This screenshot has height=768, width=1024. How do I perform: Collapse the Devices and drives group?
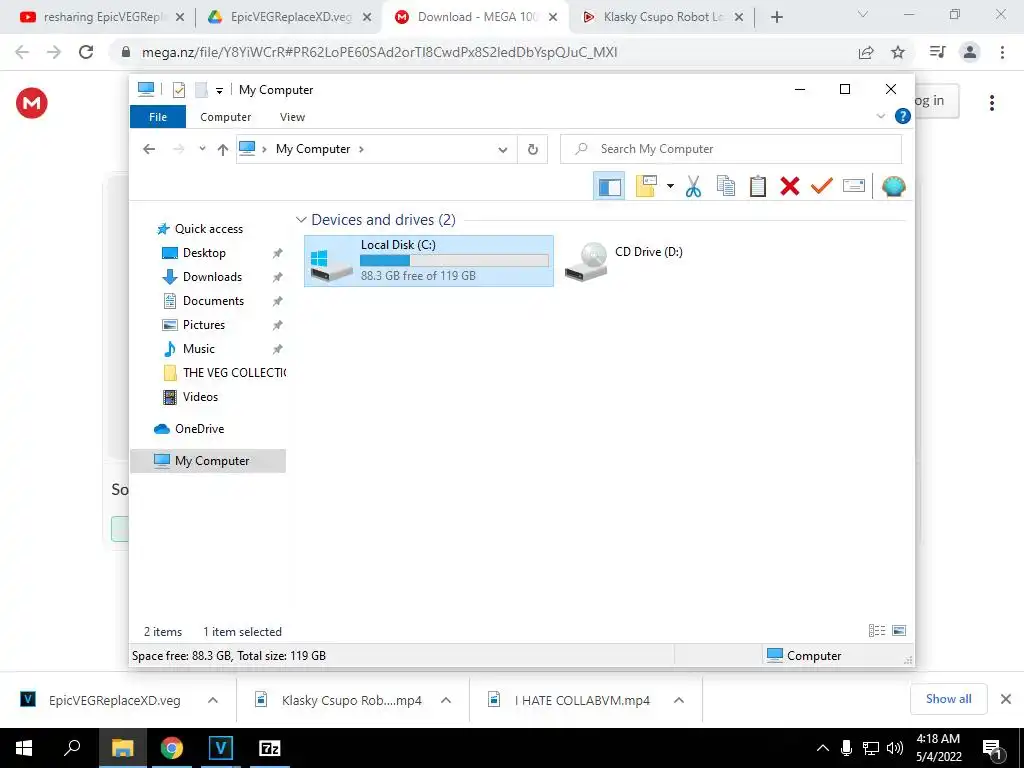301,219
